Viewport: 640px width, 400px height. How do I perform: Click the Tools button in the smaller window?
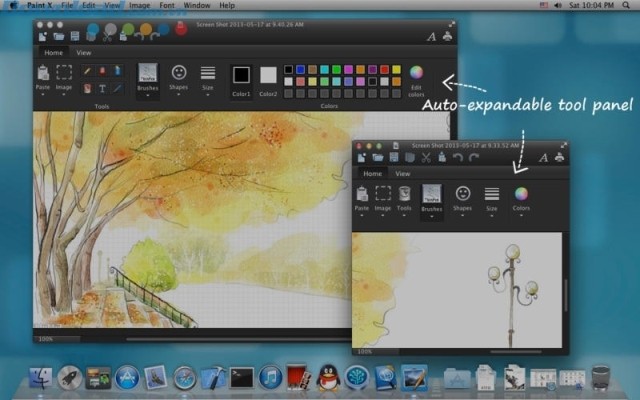404,196
